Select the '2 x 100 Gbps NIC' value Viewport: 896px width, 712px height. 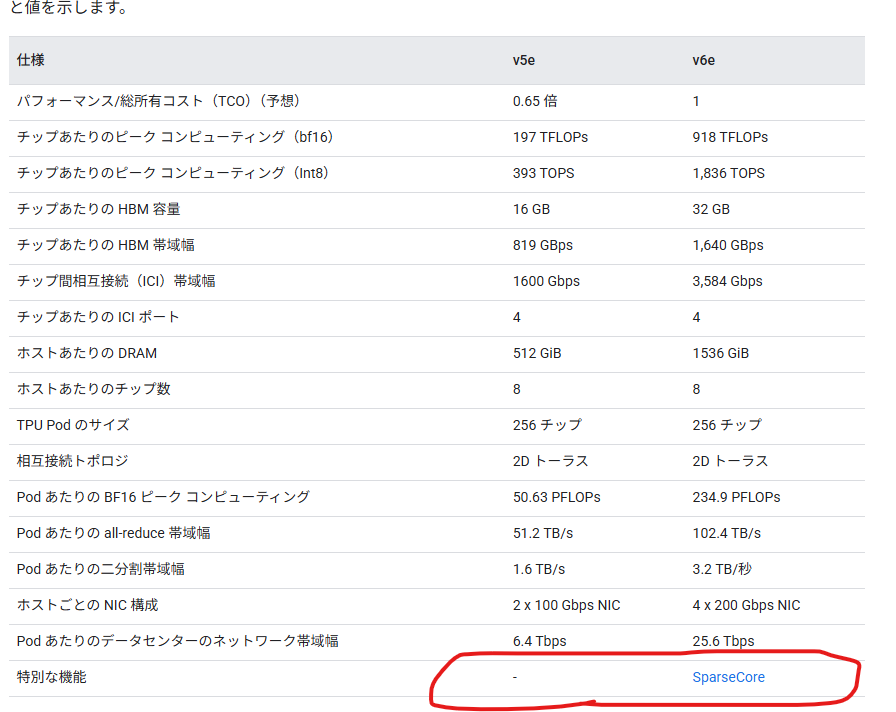[566, 605]
